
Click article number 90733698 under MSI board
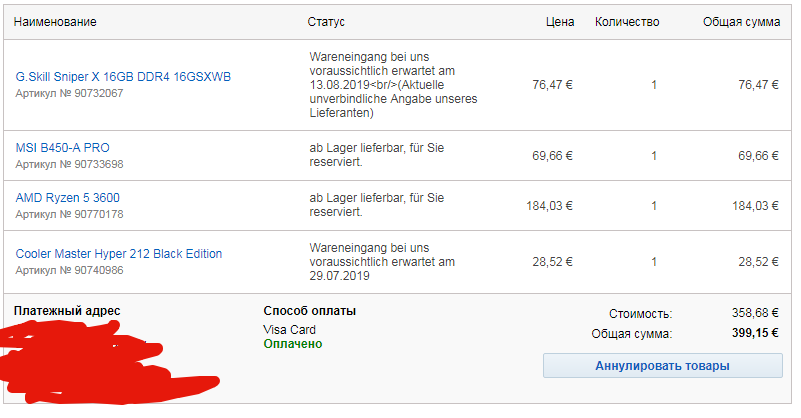pyautogui.click(x=69, y=164)
